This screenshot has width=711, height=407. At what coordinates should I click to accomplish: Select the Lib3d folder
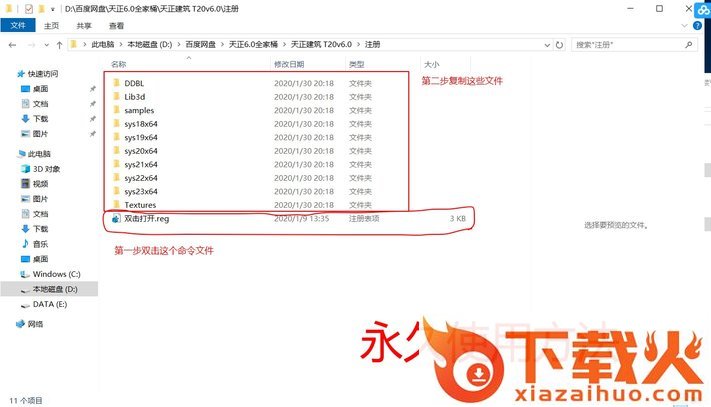(135, 97)
